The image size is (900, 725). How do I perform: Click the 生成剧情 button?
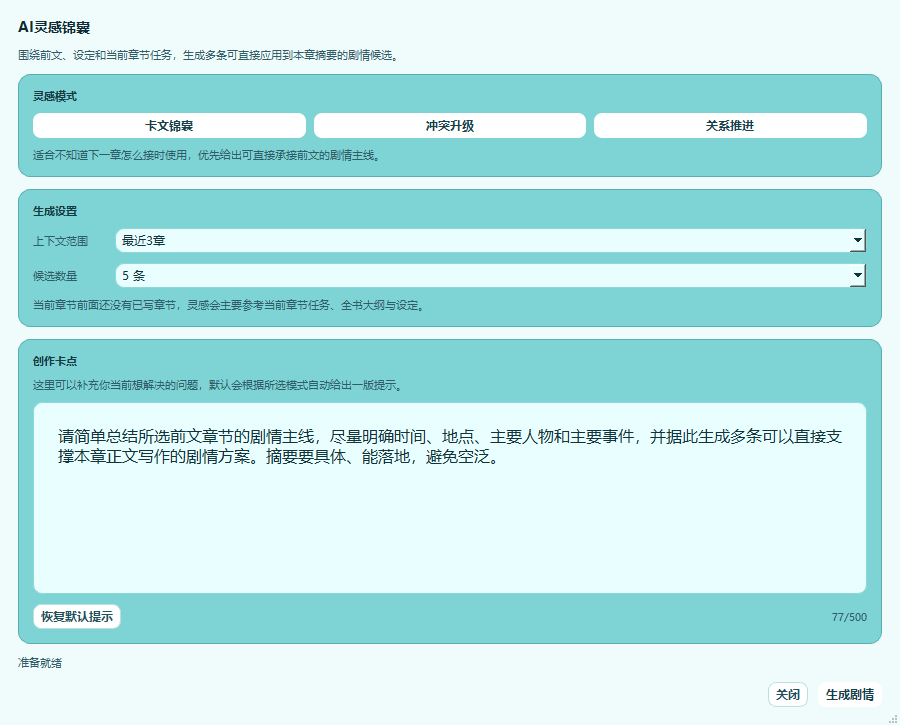click(849, 695)
